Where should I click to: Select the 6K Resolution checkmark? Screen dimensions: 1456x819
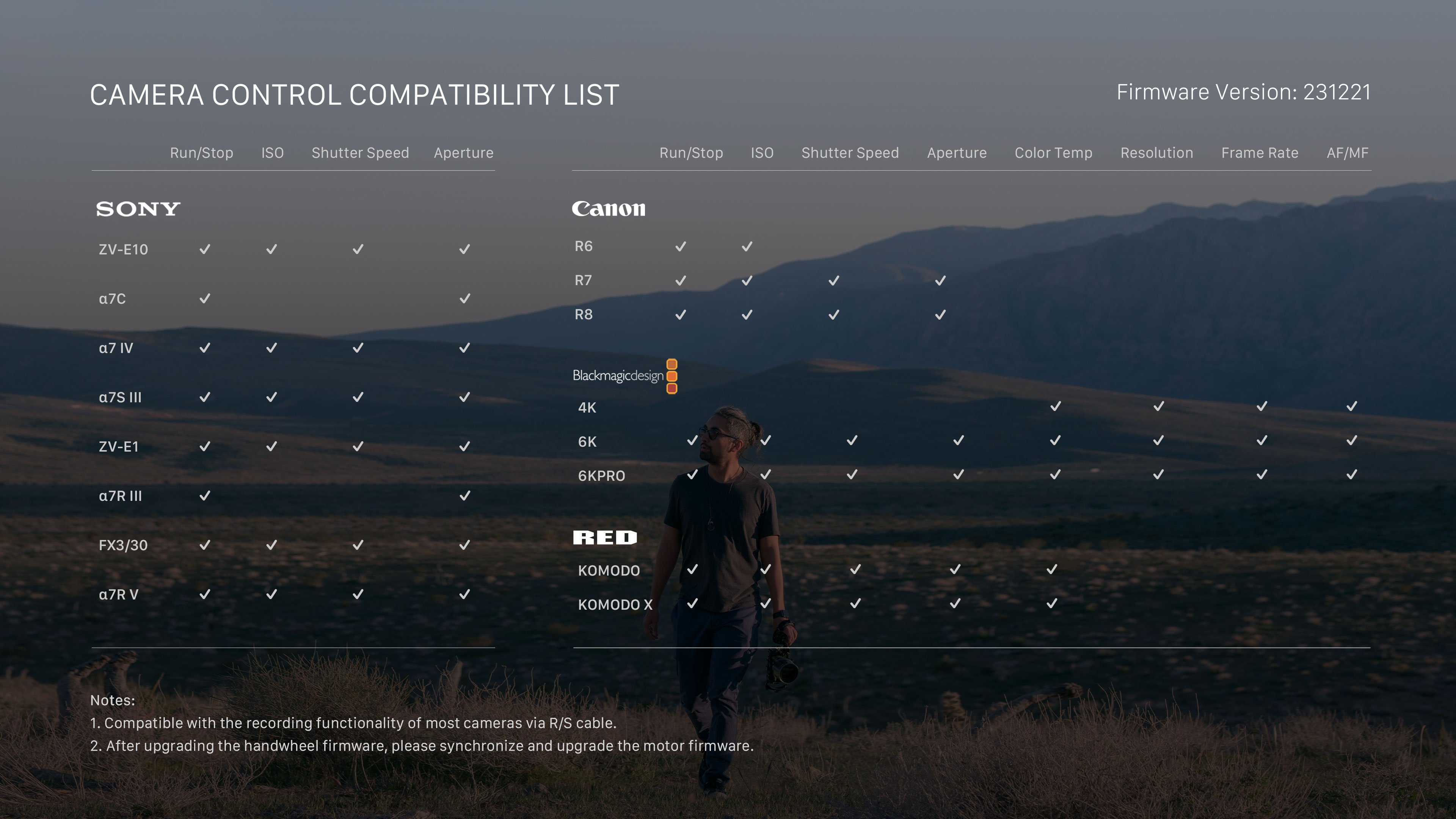pyautogui.click(x=1159, y=440)
